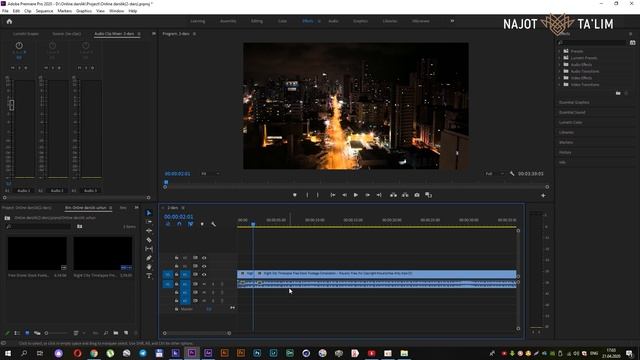Image resolution: width=640 pixels, height=360 pixels.
Task: Mute Audio 1 in the Audio Clip Mixer
Action: [x=13, y=68]
